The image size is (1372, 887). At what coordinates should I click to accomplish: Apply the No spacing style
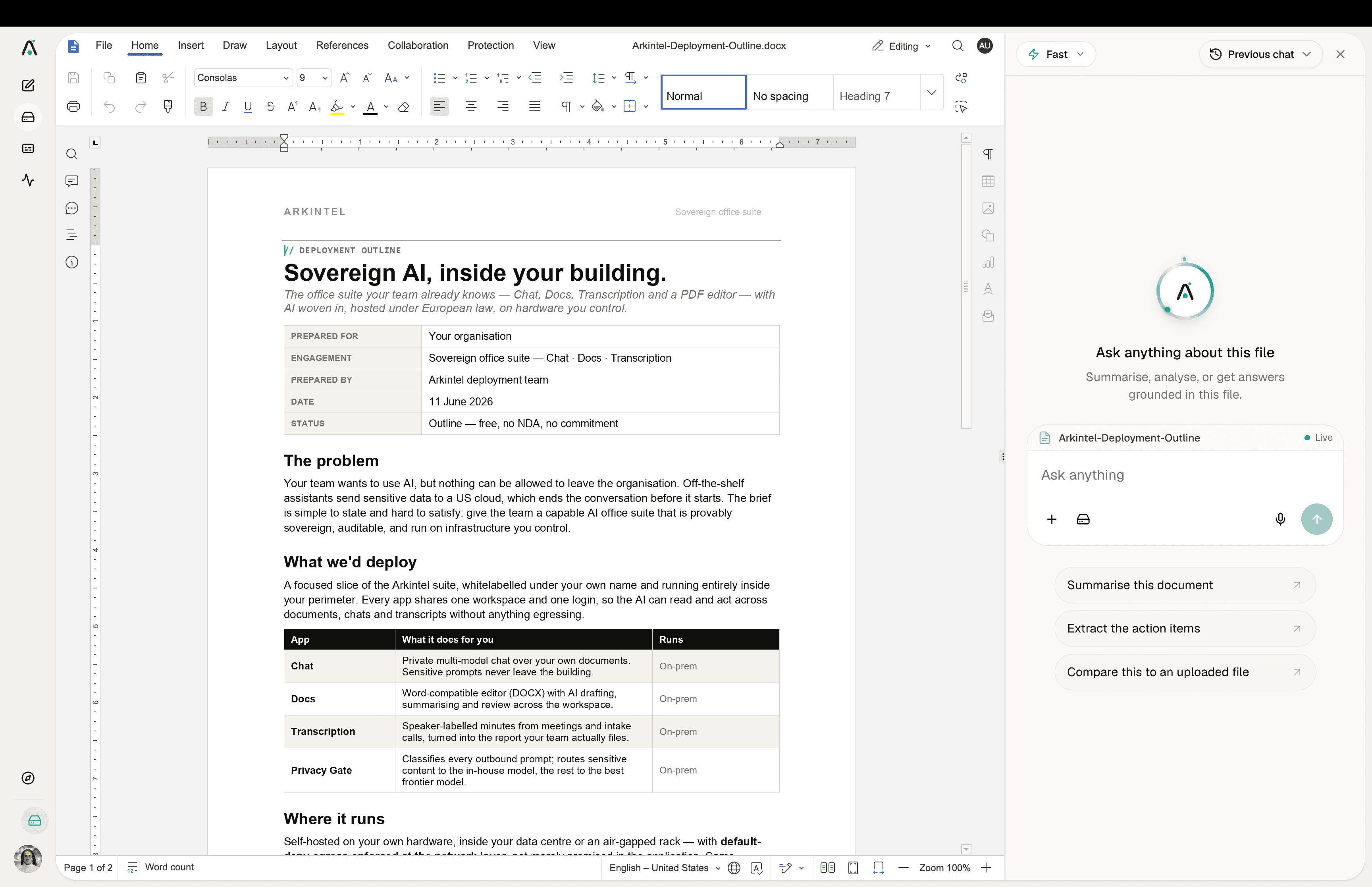(790, 92)
